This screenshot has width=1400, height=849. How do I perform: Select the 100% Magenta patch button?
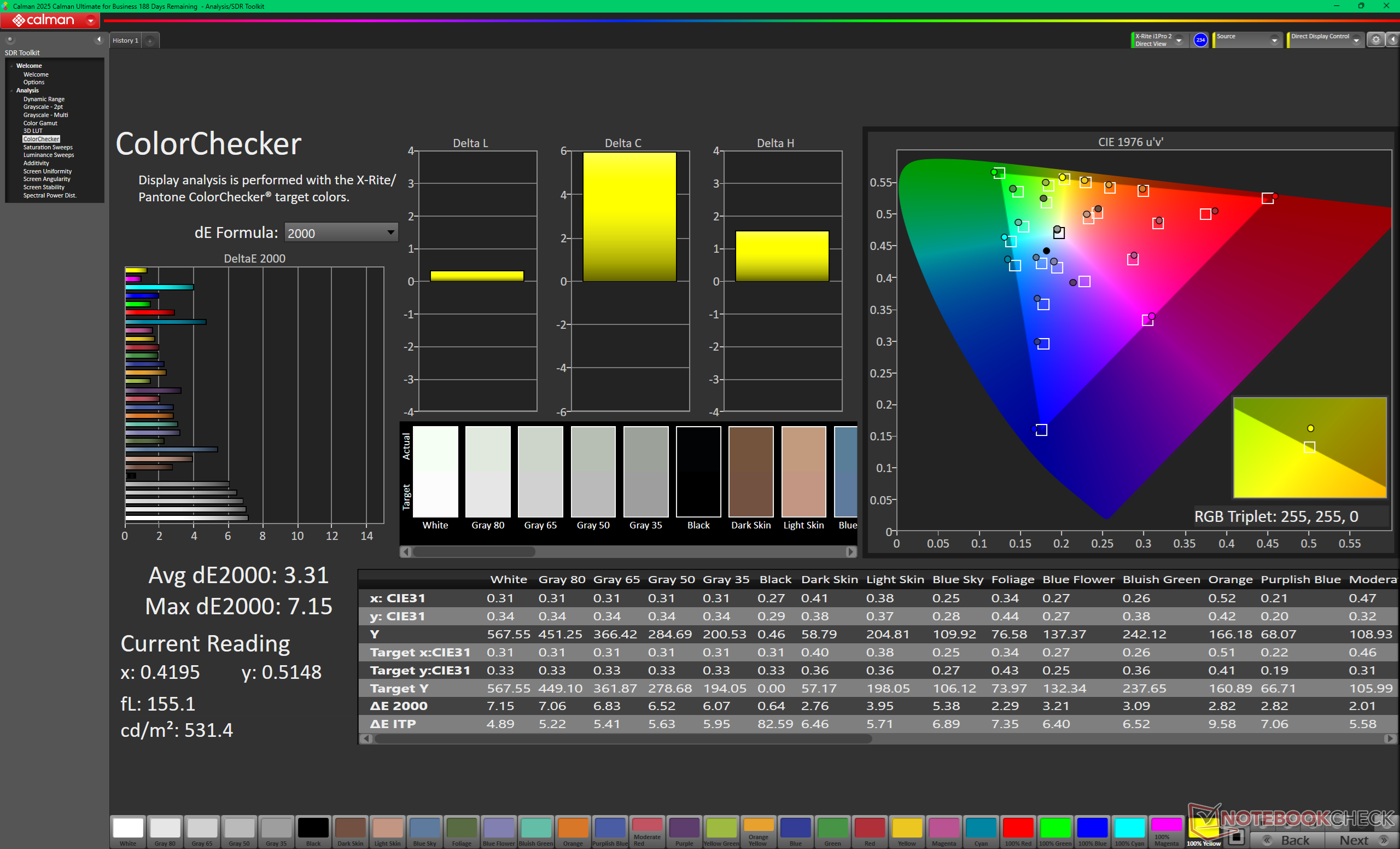(1166, 831)
